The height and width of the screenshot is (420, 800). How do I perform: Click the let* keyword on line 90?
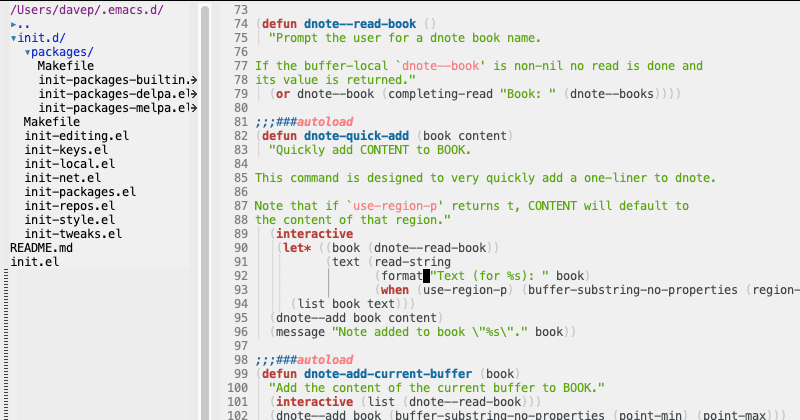tap(297, 248)
